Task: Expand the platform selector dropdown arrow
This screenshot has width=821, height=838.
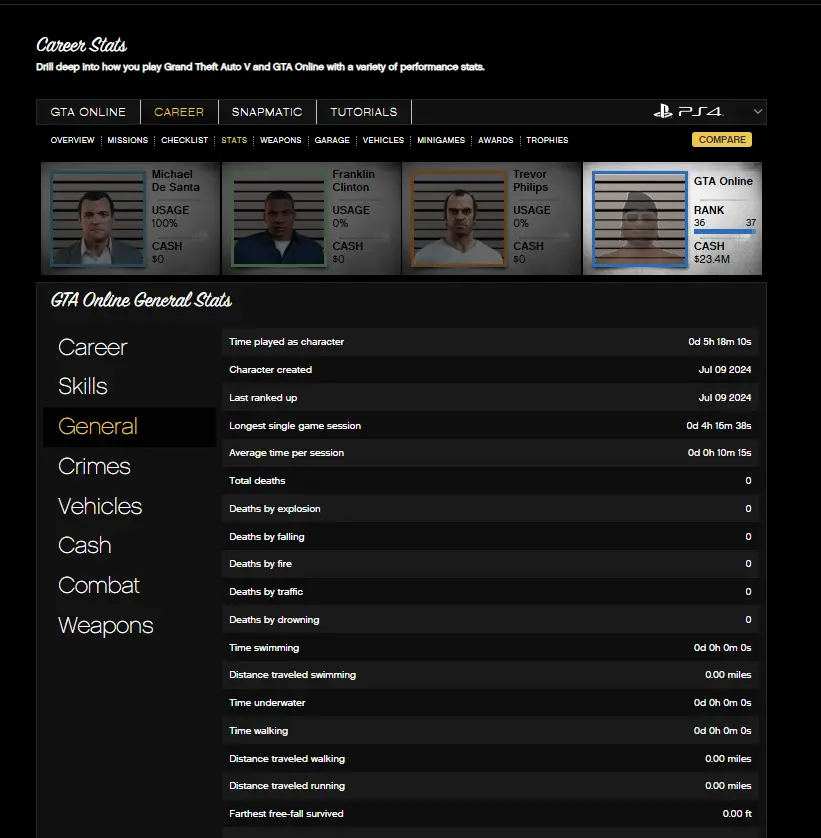Action: 757,112
